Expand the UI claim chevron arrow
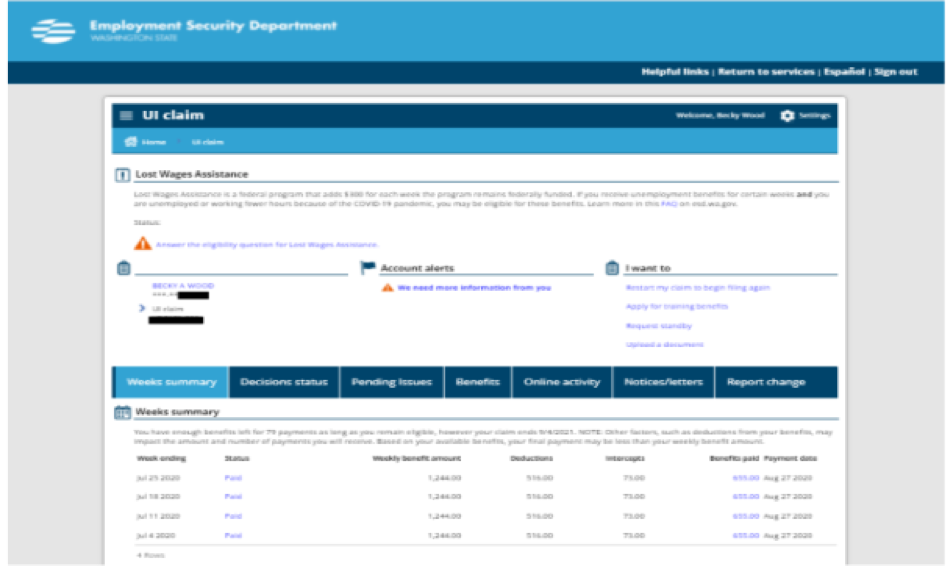Image resolution: width=952 pixels, height=581 pixels. coord(142,308)
